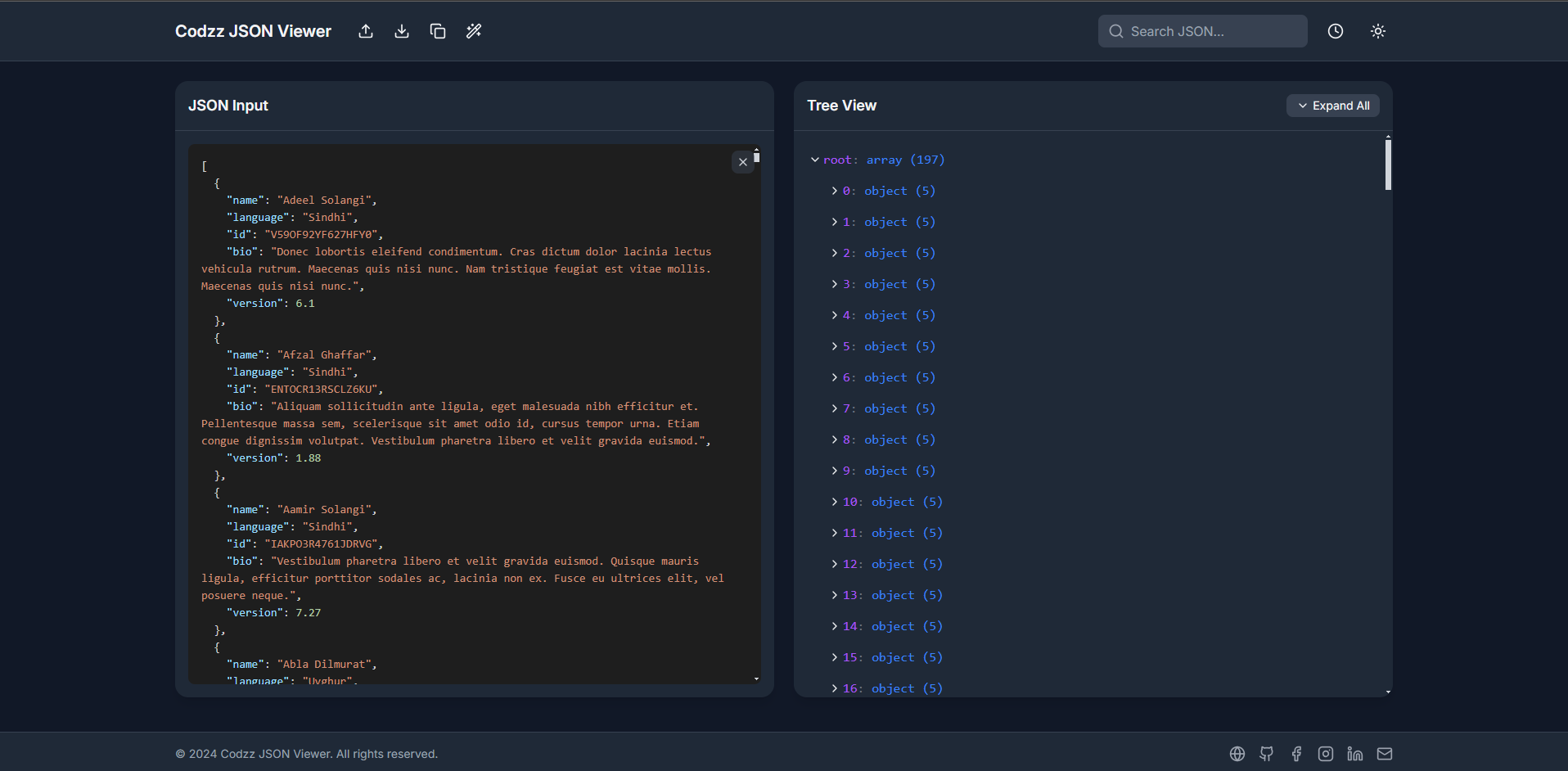Copy JSON with the copy icon
The image size is (1568, 771).
tap(438, 31)
